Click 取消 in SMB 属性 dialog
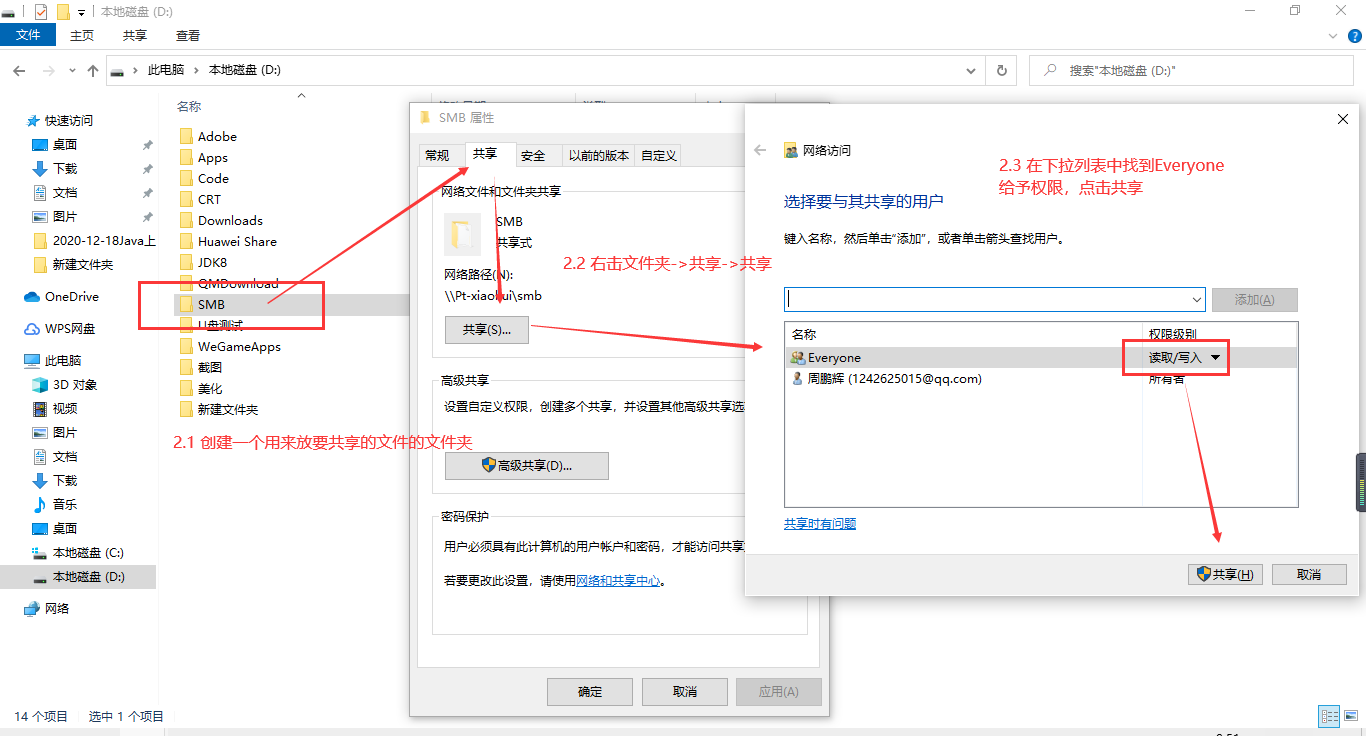Image resolution: width=1366 pixels, height=736 pixels. (684, 691)
